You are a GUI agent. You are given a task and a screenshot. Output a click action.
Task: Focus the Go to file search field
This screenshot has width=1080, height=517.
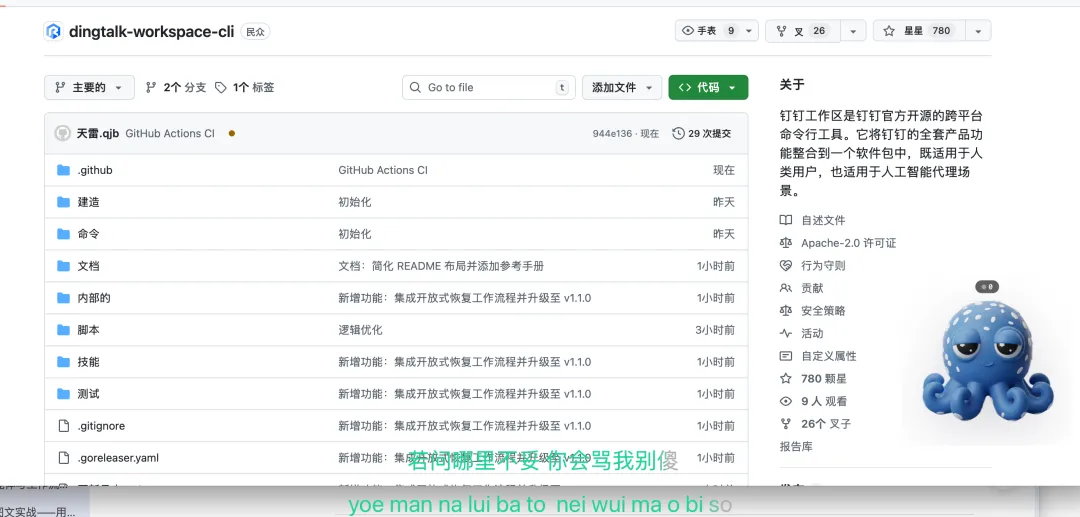pos(488,87)
